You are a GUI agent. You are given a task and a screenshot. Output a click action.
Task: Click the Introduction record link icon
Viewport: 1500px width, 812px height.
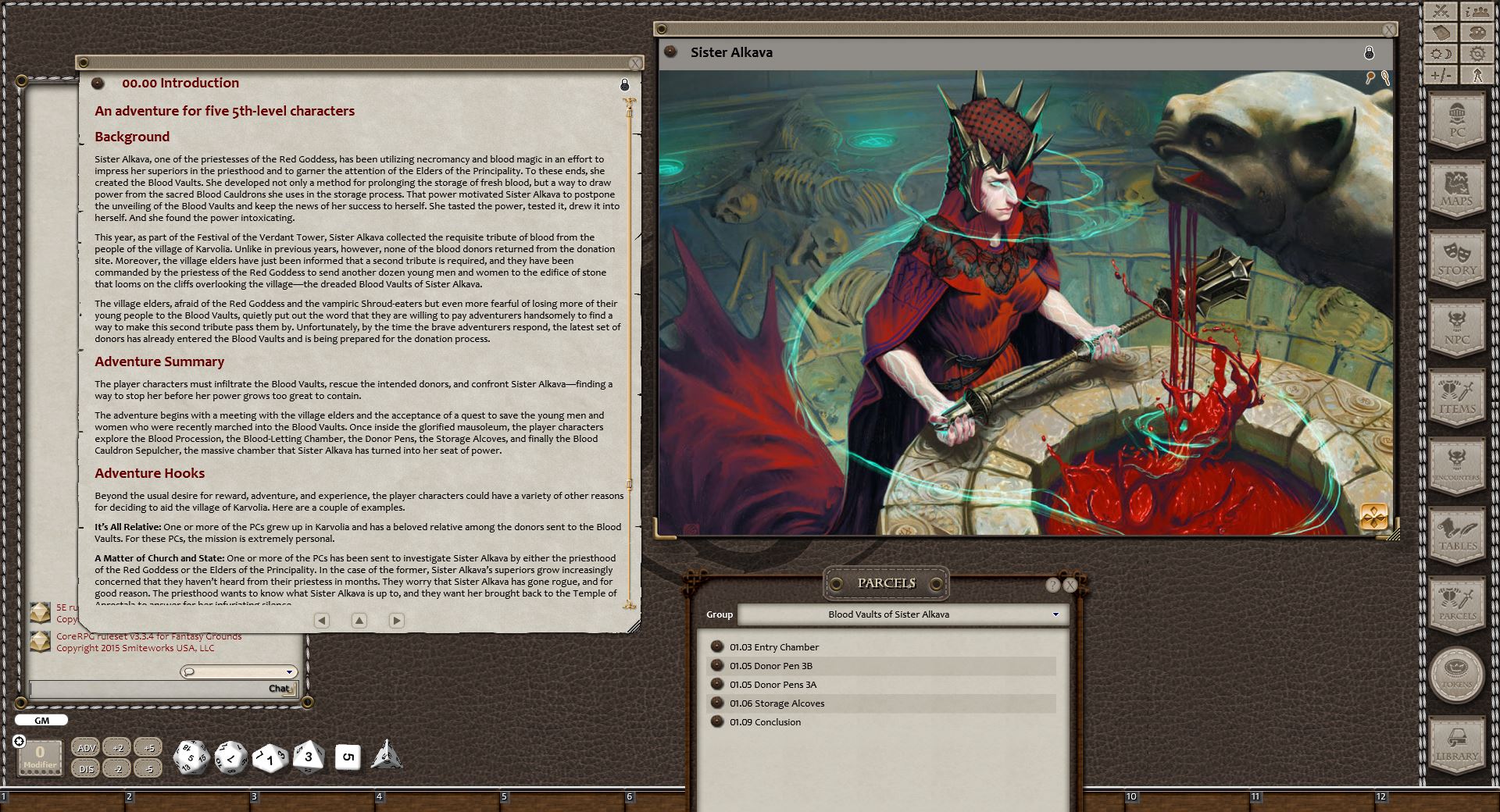98,84
